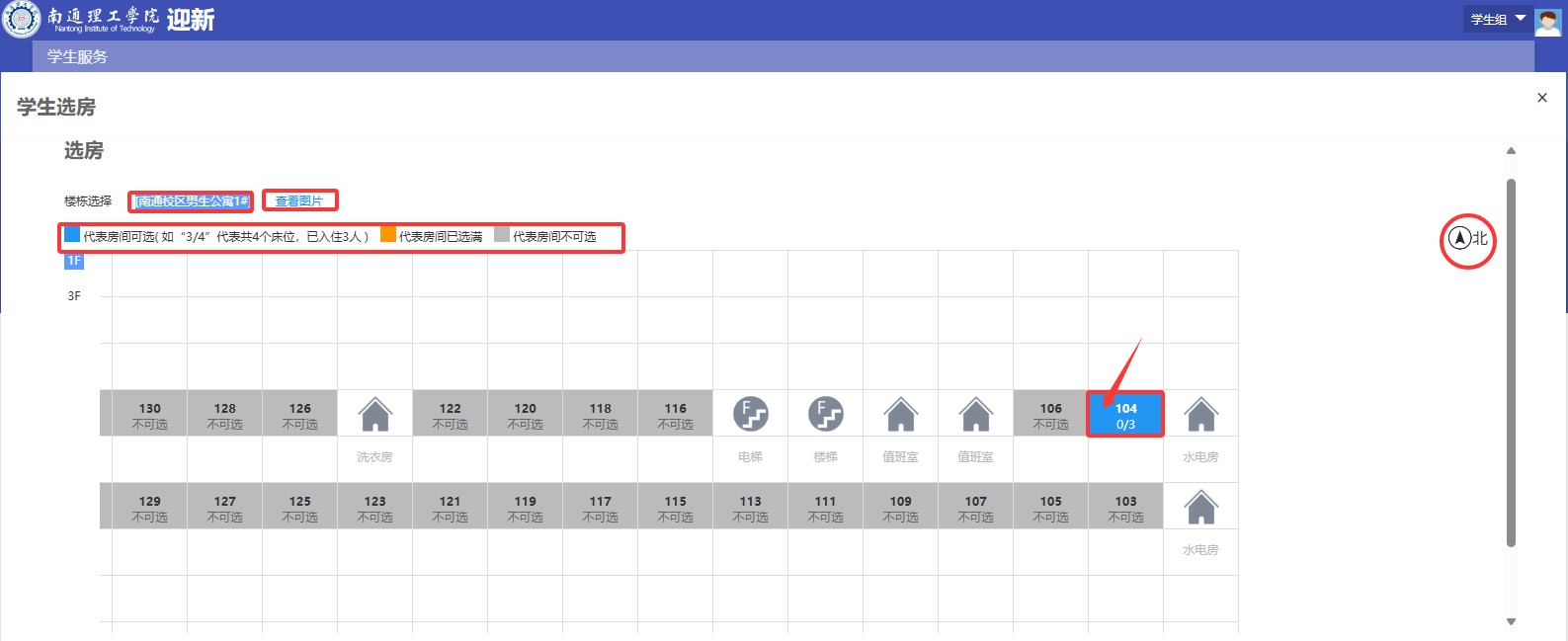1568x641 pixels.
Task: Switch to the 3F floor
Action: point(74,296)
